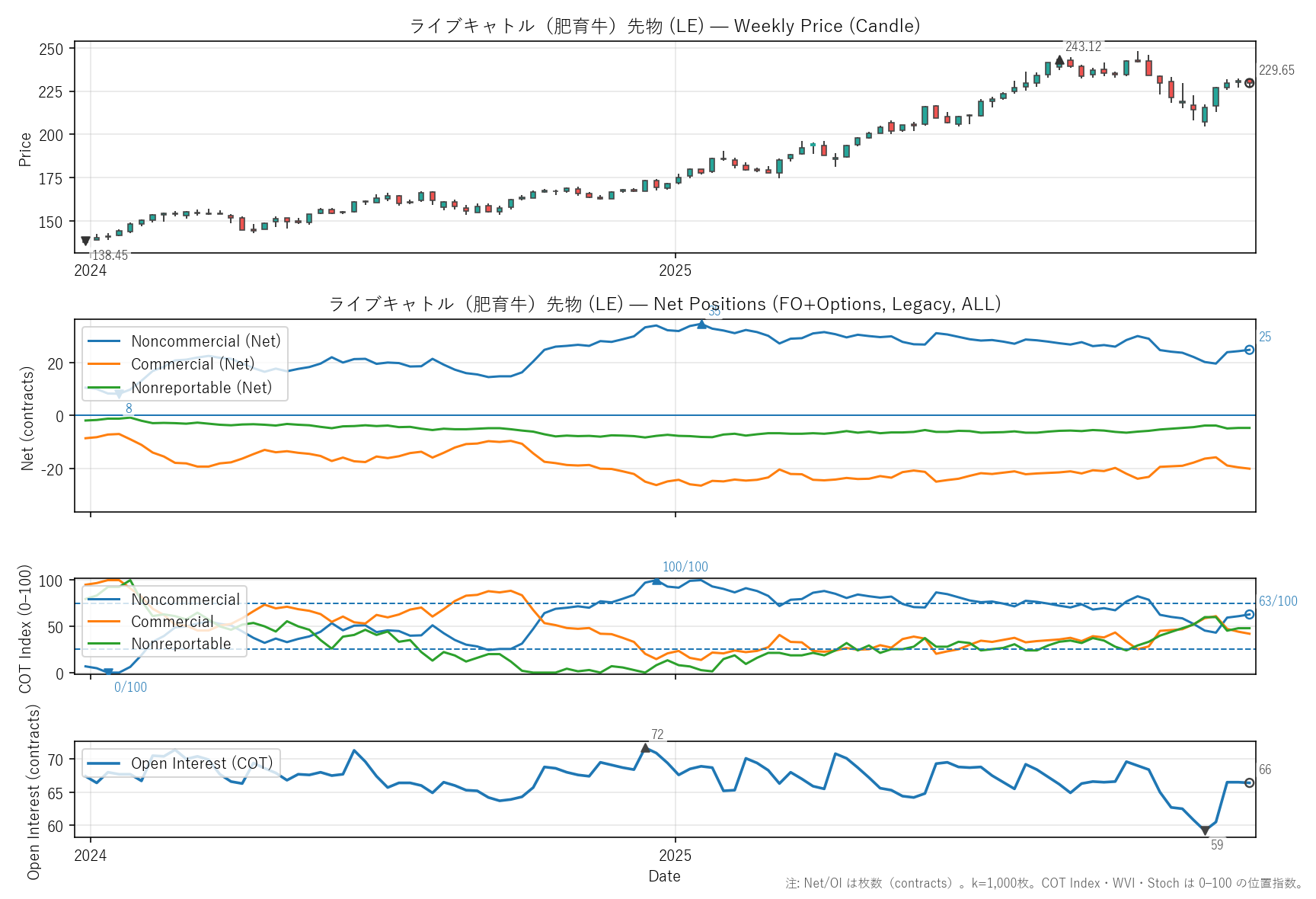The height and width of the screenshot is (899, 1316).
Task: Toggle Nonreportable (Net) legend entry
Action: 201,388
